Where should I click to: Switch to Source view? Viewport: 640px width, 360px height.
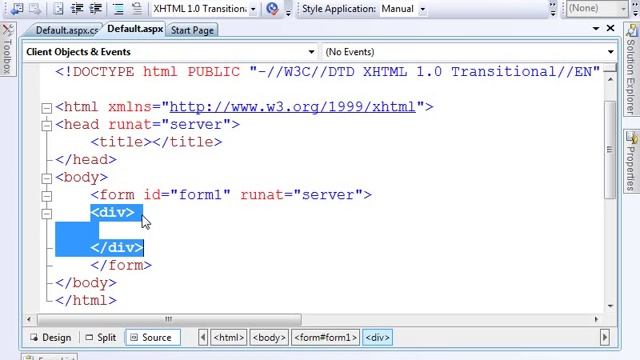coord(153,338)
